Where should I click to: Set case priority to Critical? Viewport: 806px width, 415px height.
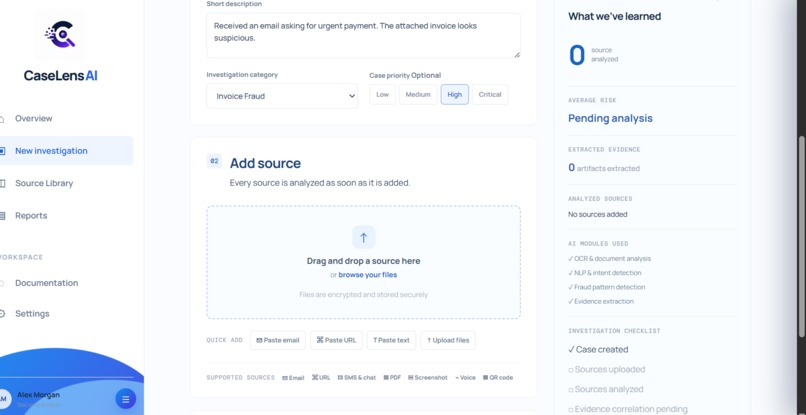point(490,95)
